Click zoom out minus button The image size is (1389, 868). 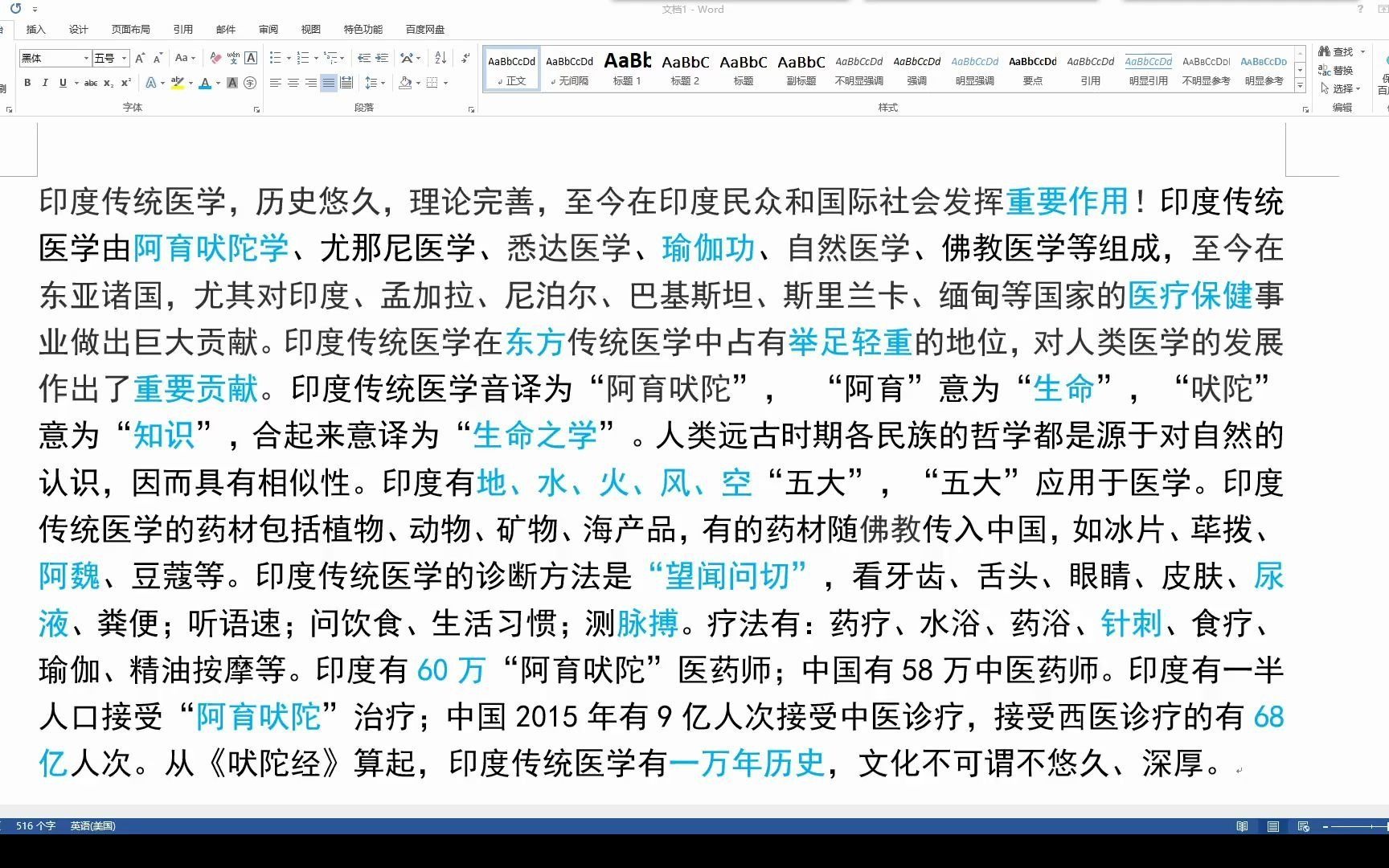coord(1325,826)
